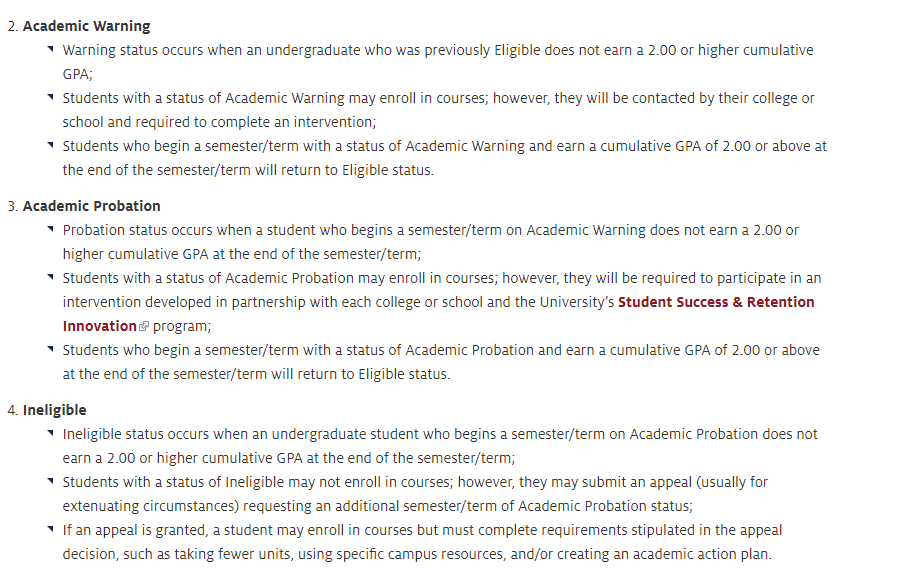This screenshot has height=568, width=897.
Task: Click bullet arrow beside "Probation status occurs"
Action: tap(51, 229)
